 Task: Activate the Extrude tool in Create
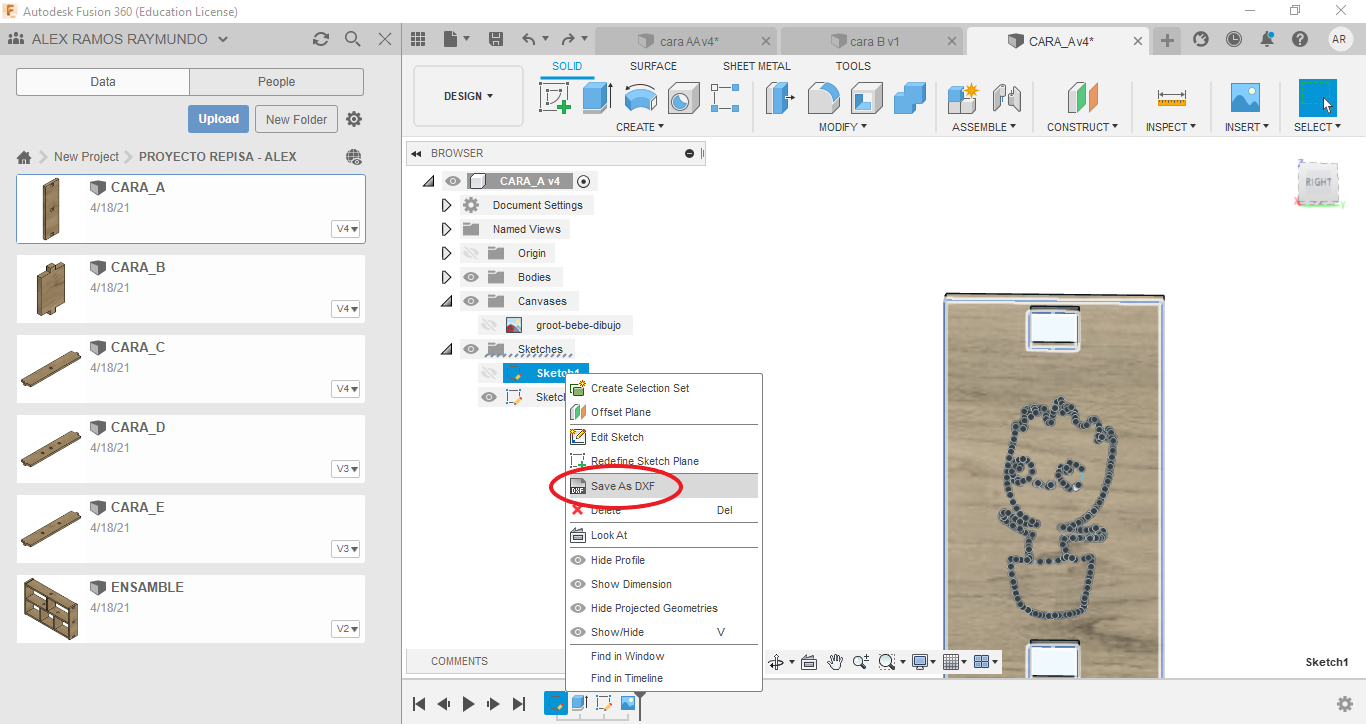coord(597,98)
